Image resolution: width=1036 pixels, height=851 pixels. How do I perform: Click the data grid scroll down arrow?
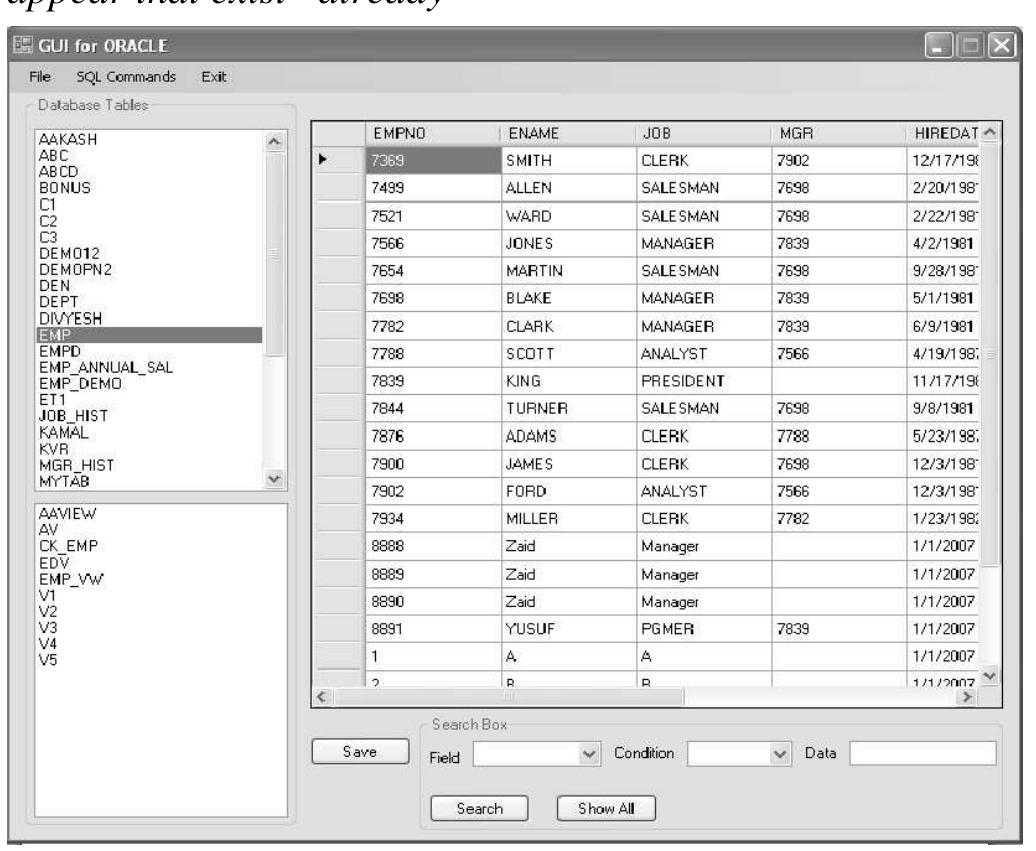click(x=989, y=676)
